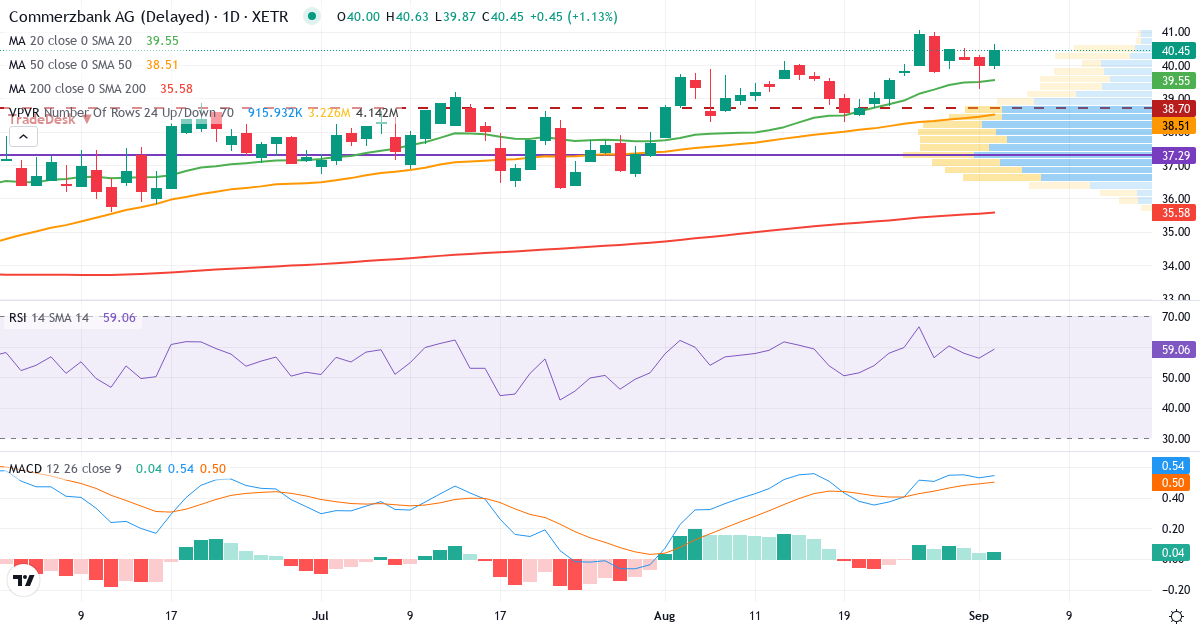Select the RSI 14 SMA 14 legend
Image resolution: width=1200 pixels, height=630 pixels.
[49, 318]
